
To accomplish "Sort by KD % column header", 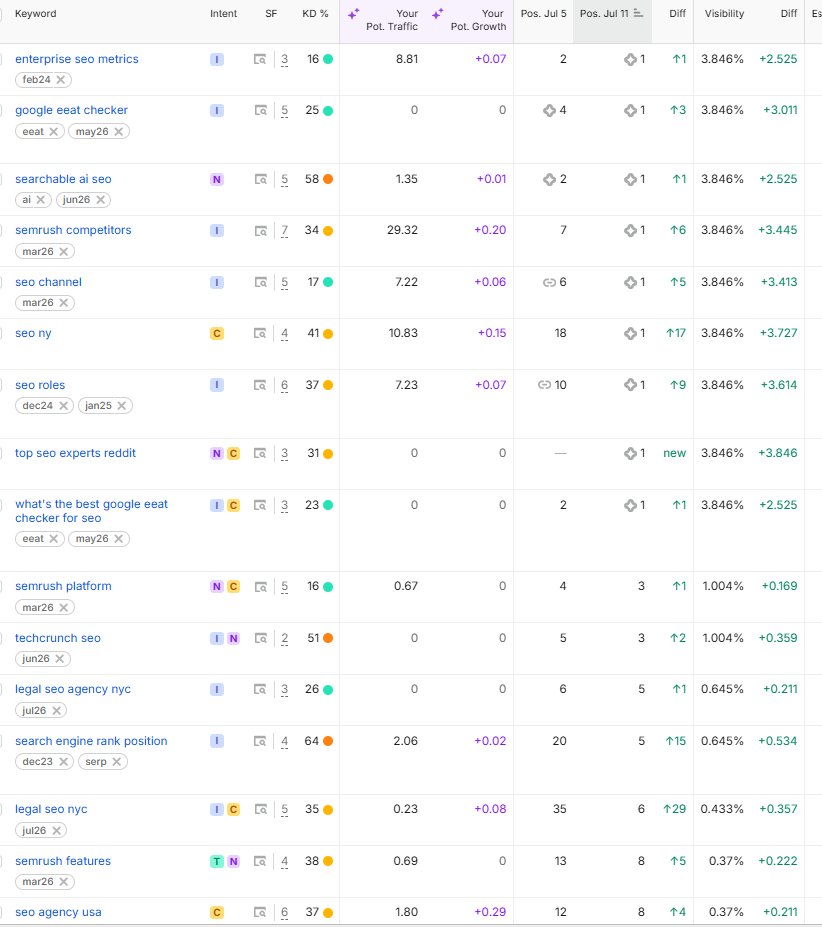I will (315, 14).
